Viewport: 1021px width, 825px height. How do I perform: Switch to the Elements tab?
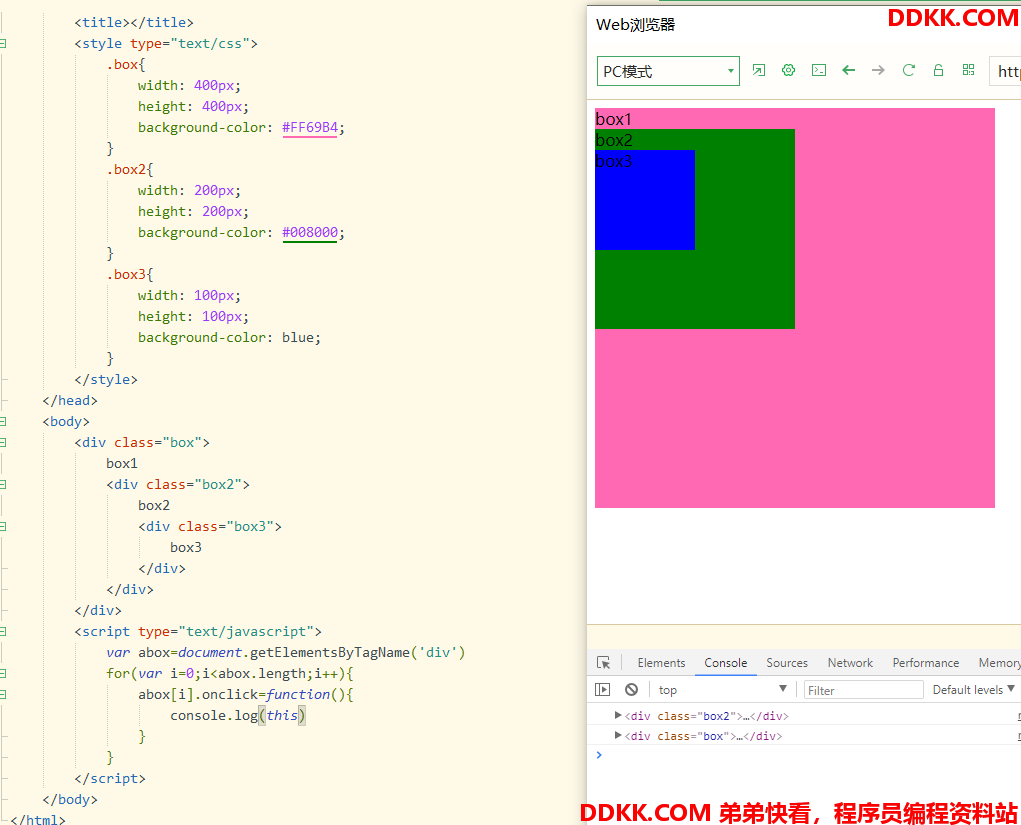(661, 663)
